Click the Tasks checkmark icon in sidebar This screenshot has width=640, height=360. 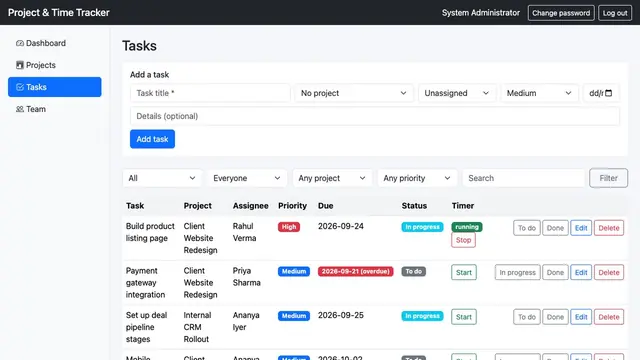[x=20, y=87]
